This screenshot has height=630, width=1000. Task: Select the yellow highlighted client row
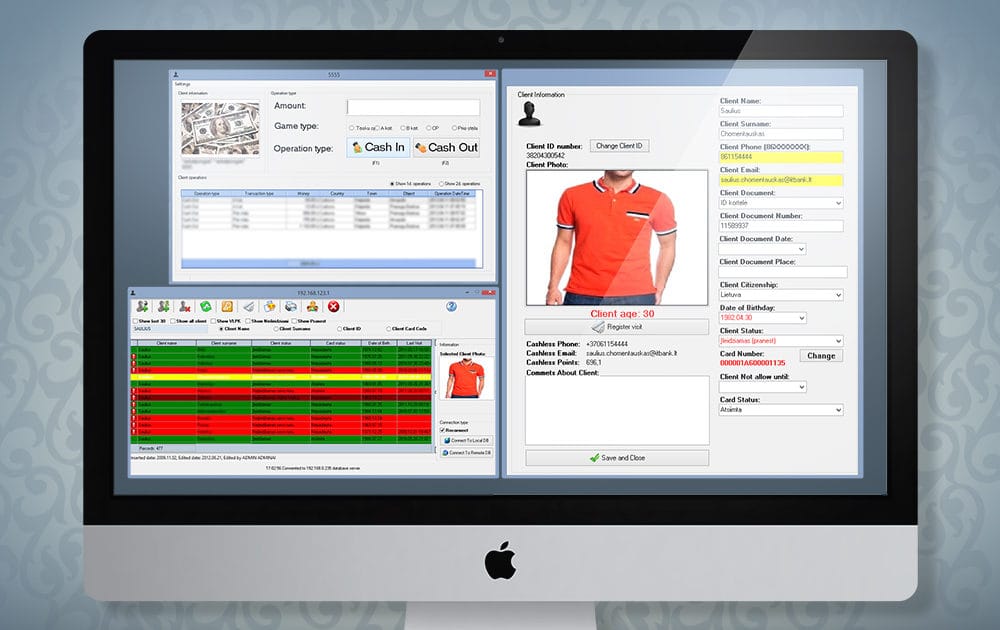(x=281, y=377)
